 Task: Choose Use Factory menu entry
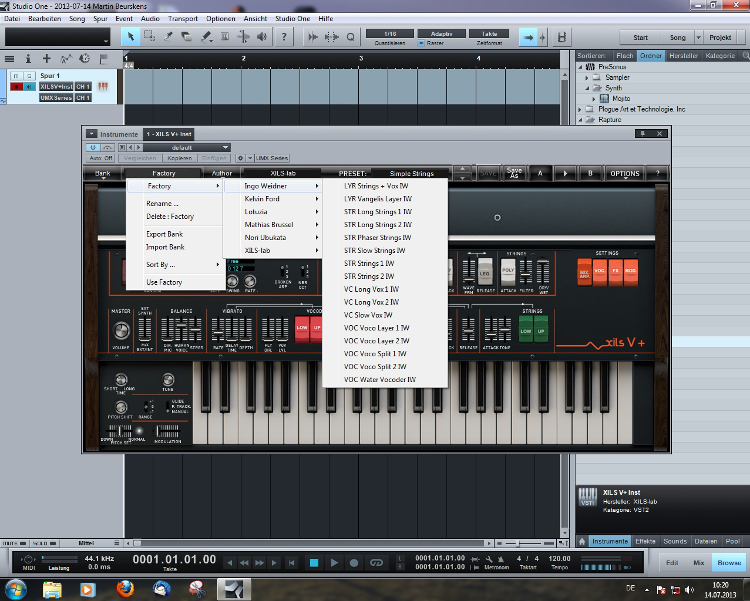[164, 282]
